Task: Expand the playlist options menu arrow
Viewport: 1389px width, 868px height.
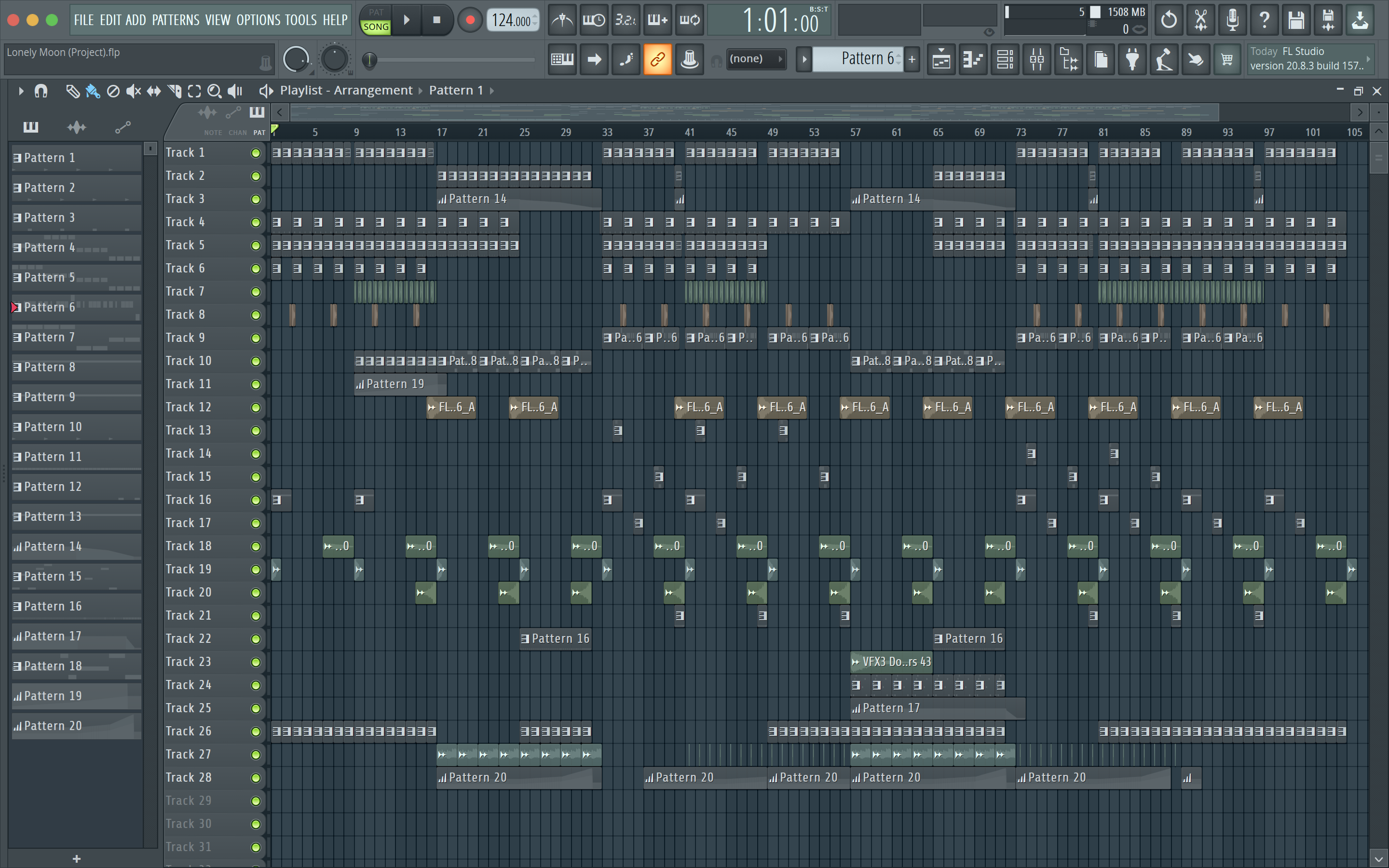Action: tap(21, 91)
